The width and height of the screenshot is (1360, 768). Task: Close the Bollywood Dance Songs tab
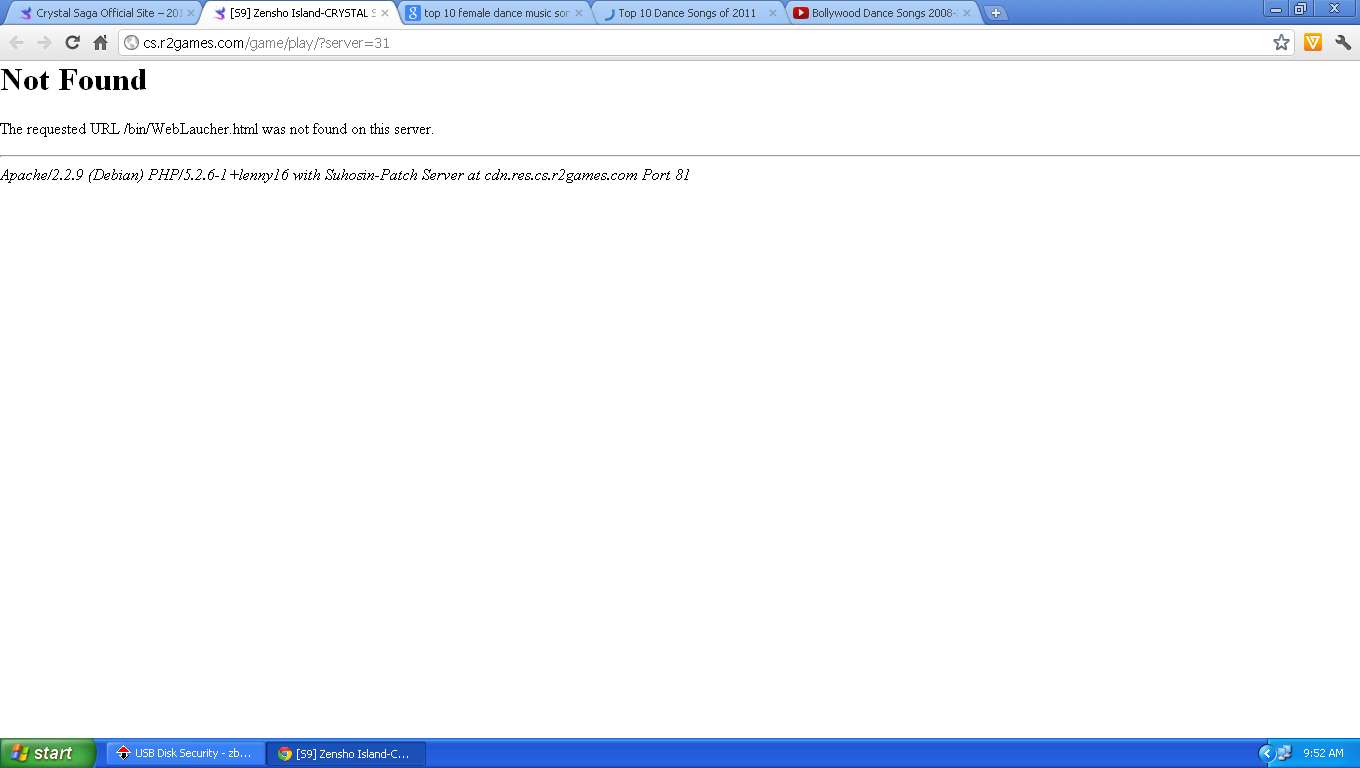(967, 13)
